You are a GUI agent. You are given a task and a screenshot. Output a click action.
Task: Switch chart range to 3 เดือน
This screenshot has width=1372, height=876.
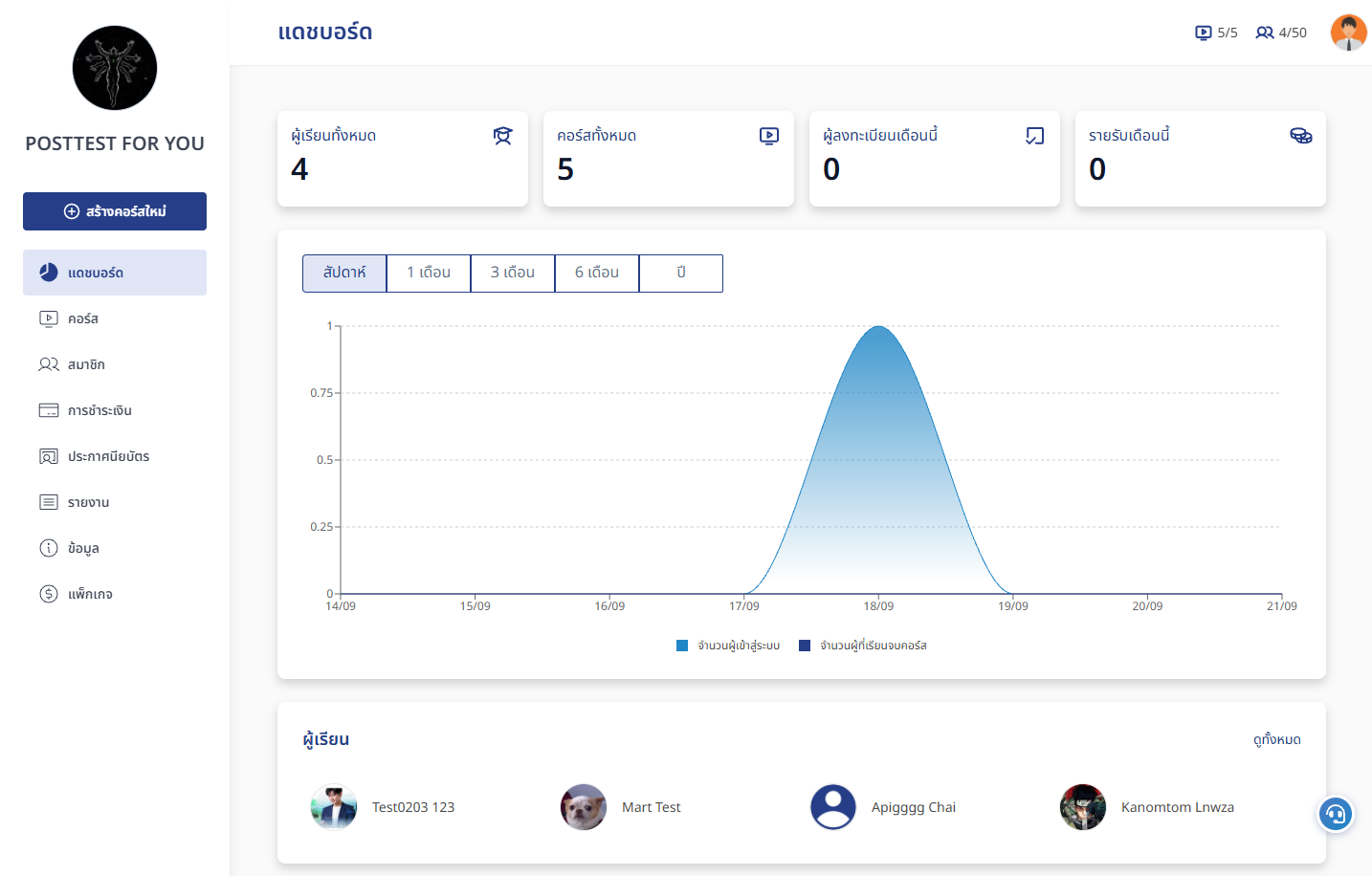click(513, 274)
